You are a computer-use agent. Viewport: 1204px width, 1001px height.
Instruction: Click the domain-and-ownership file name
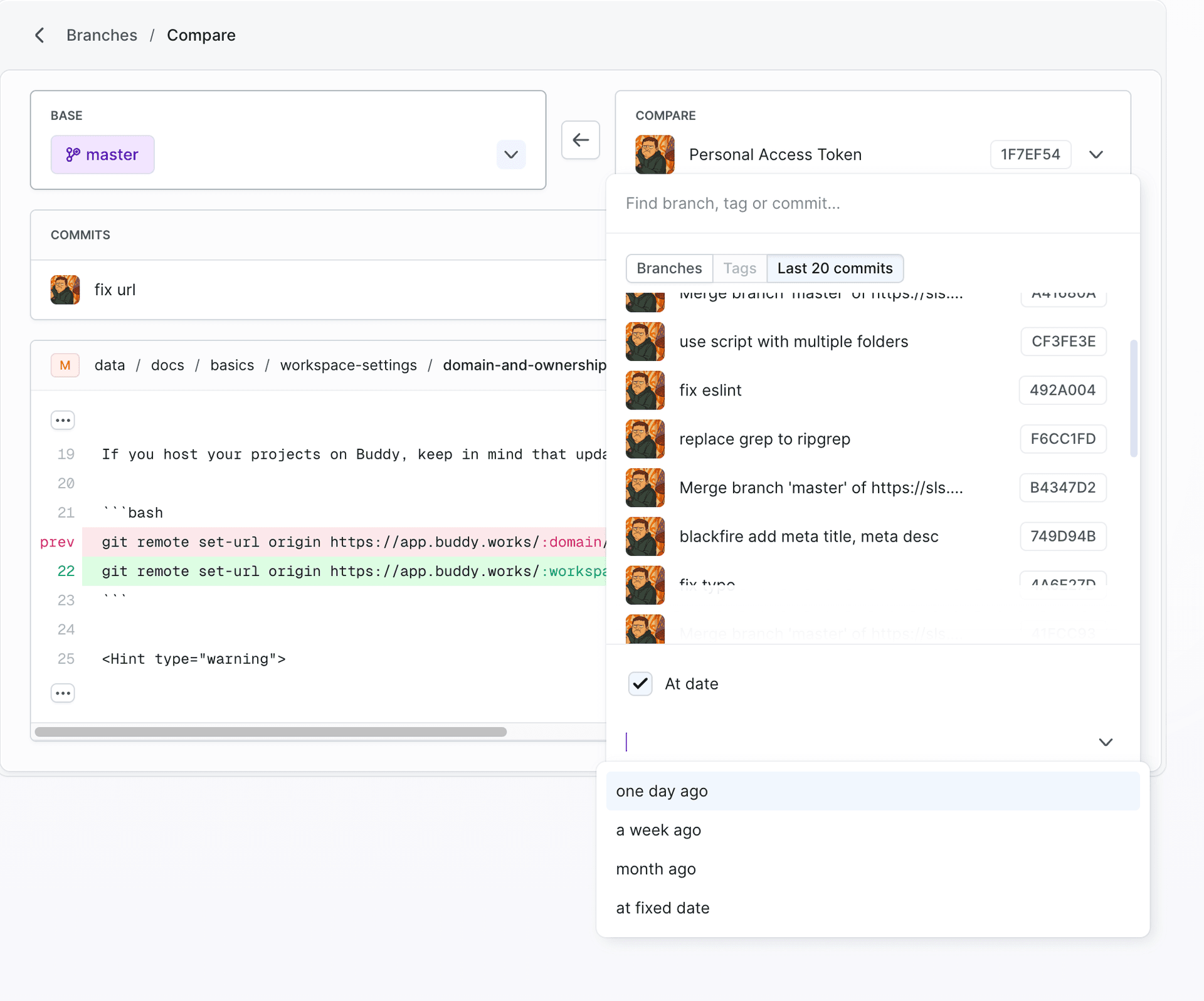coord(524,365)
